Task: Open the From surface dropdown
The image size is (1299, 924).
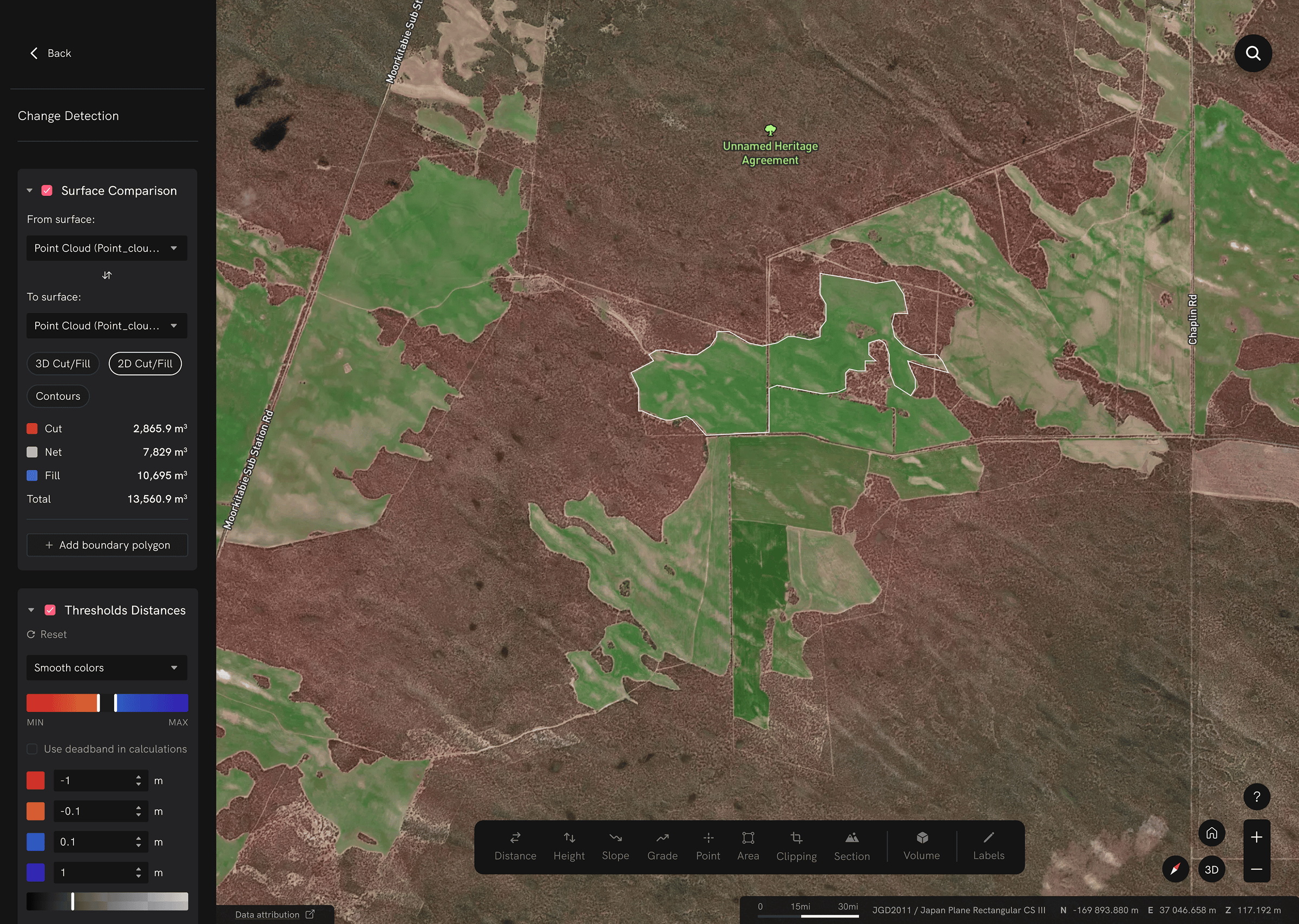Action: [107, 248]
